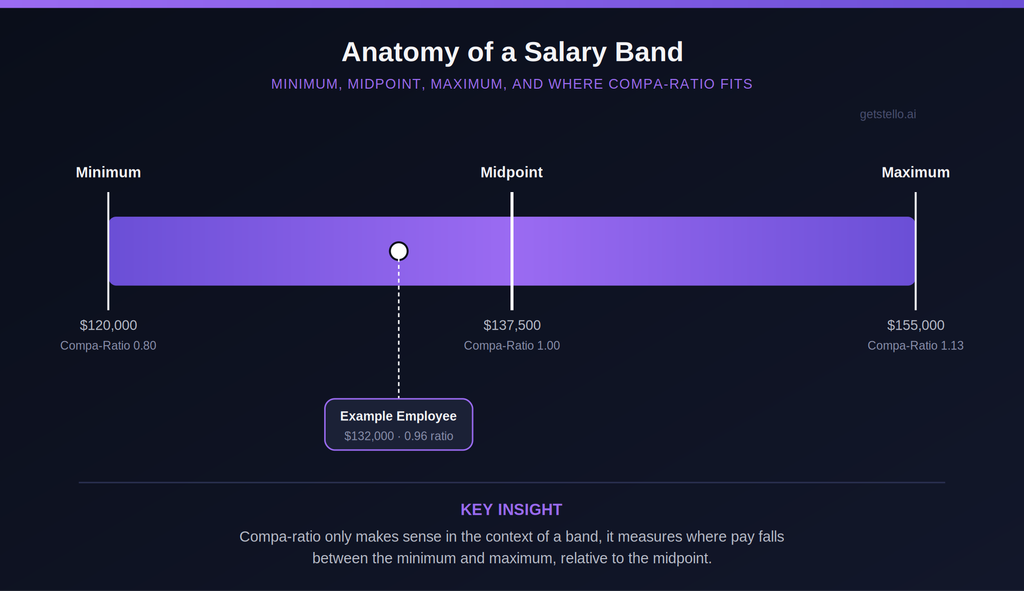Click the Anatomy of a Salary Band title

click(512, 52)
